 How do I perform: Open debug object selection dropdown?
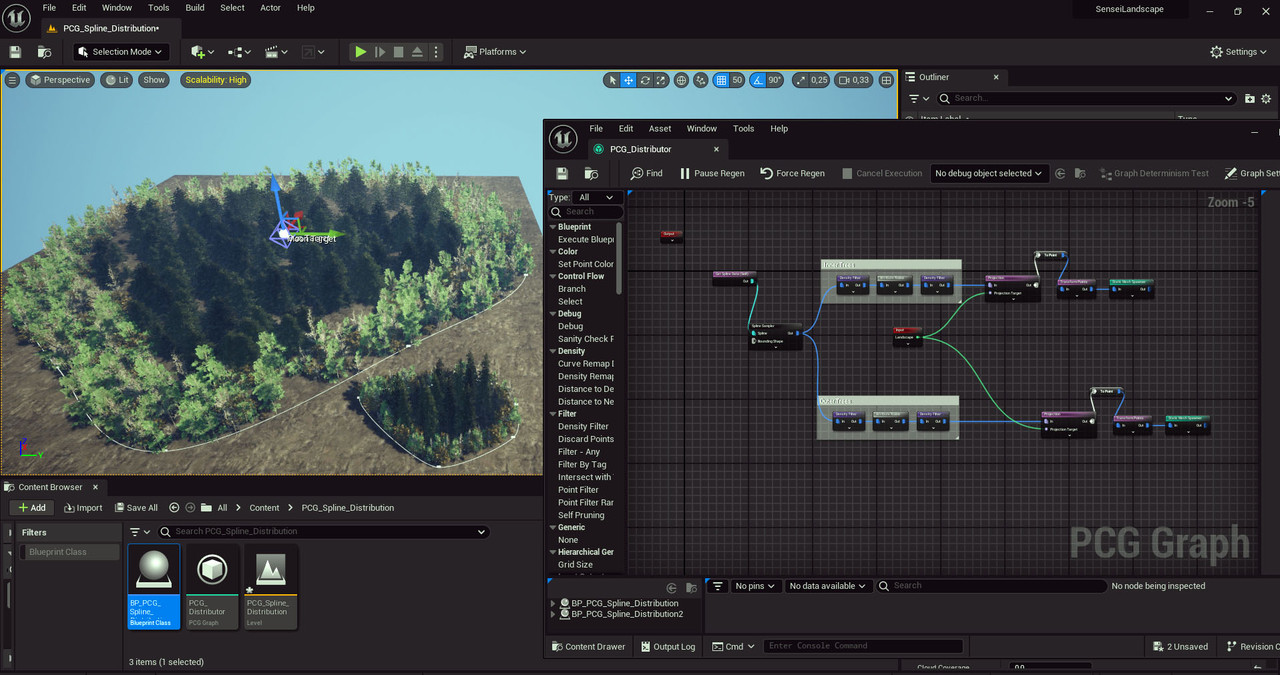click(x=989, y=173)
